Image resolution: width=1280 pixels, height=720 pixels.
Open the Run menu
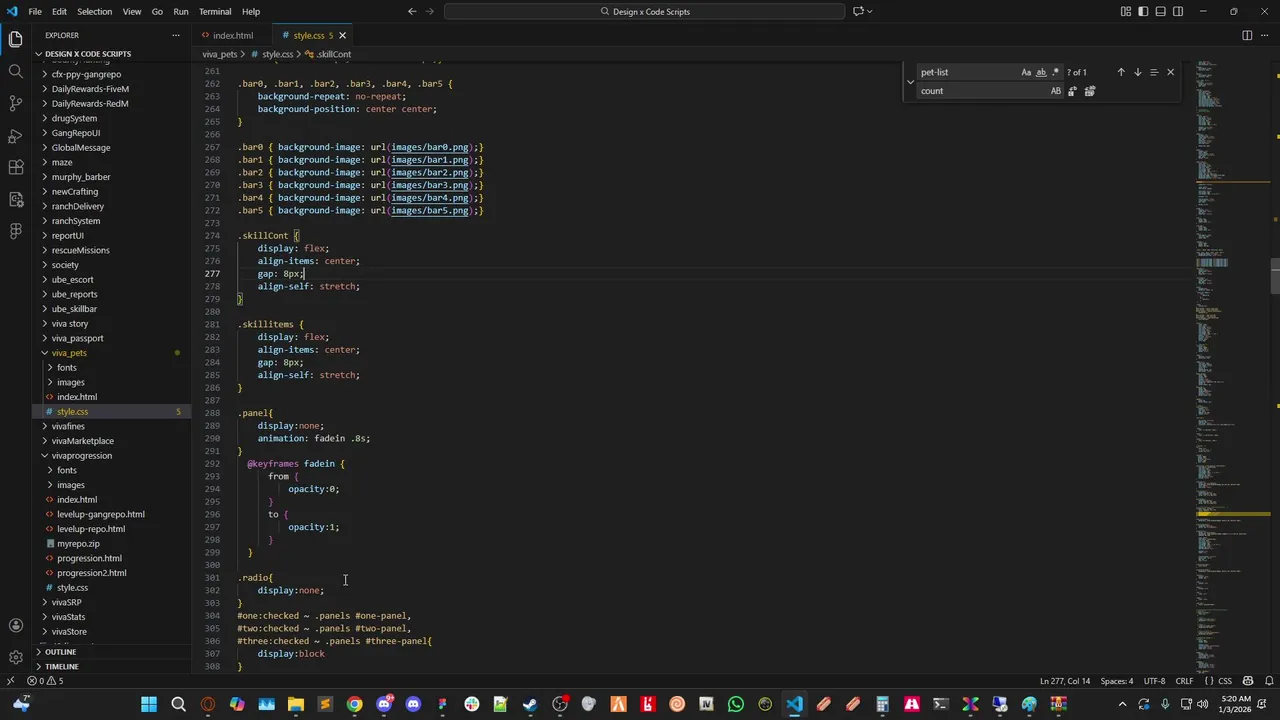point(180,11)
